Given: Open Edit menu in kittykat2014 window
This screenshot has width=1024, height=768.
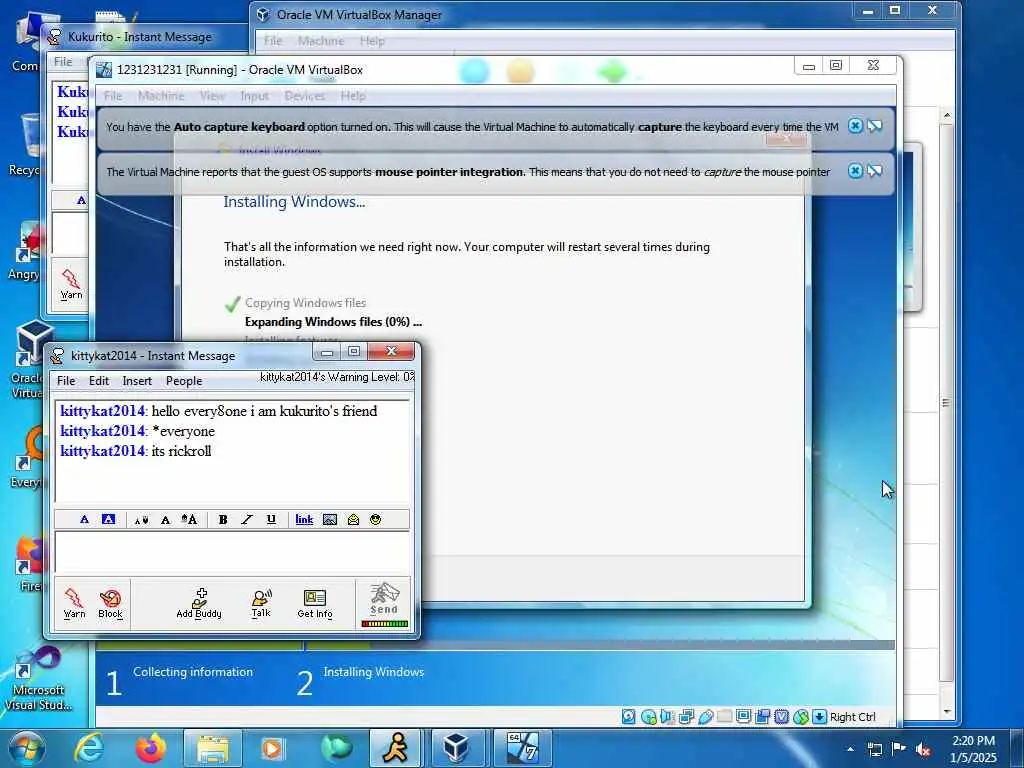Looking at the screenshot, I should point(99,381).
